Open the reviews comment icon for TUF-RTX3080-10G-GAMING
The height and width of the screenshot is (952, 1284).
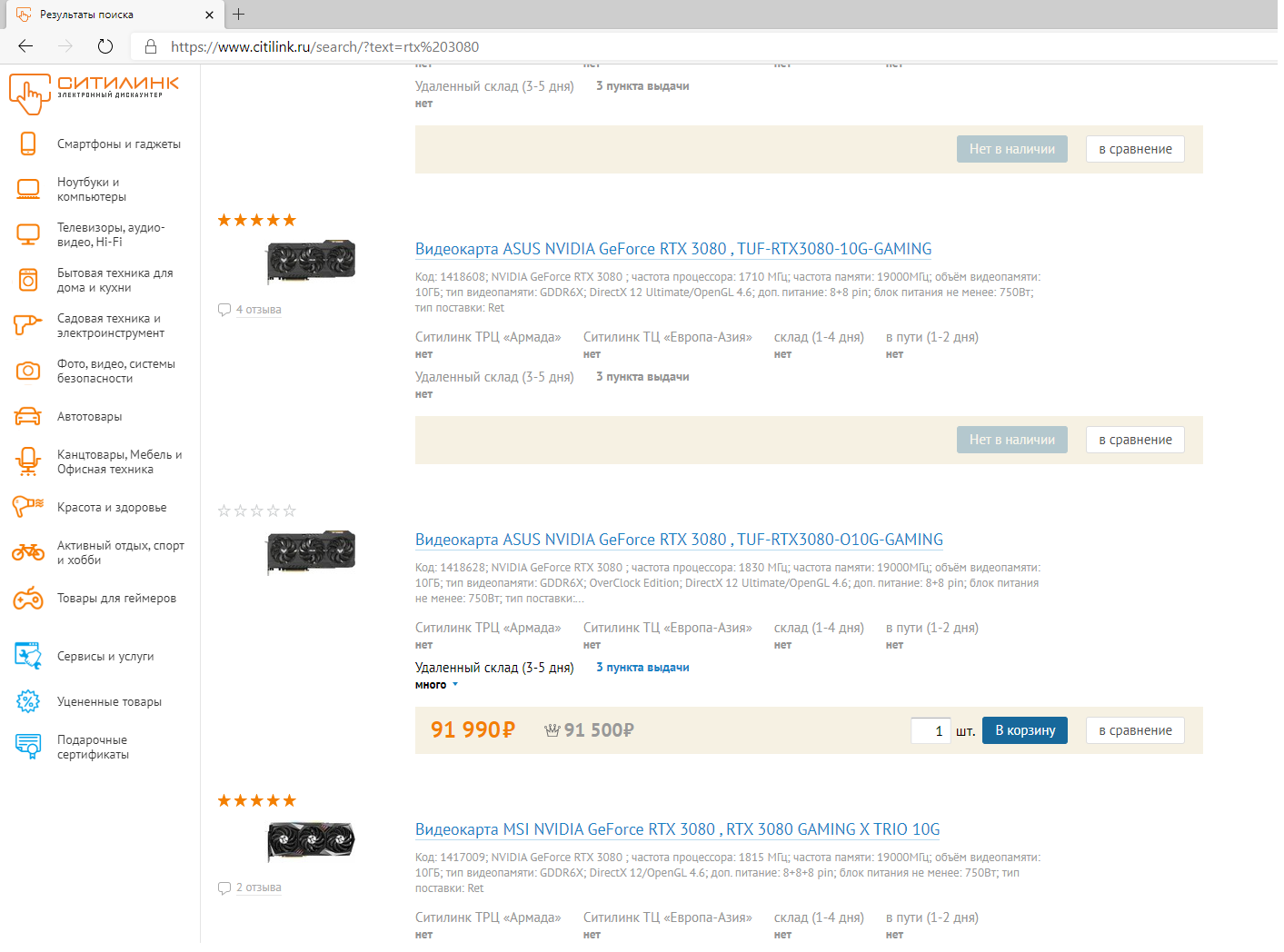pos(224,310)
